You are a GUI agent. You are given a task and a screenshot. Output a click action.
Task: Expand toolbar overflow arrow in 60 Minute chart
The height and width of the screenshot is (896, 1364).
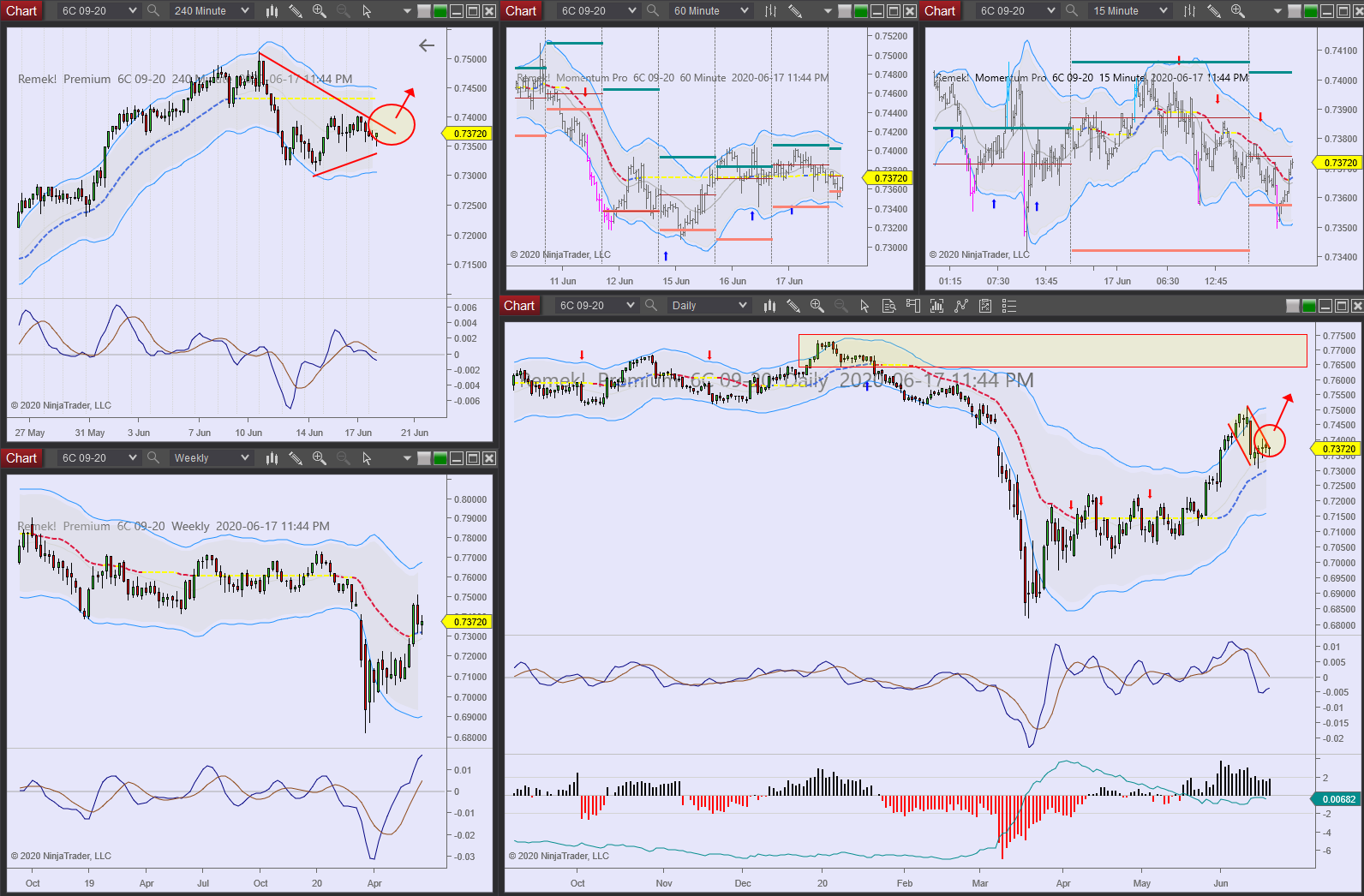click(x=828, y=11)
